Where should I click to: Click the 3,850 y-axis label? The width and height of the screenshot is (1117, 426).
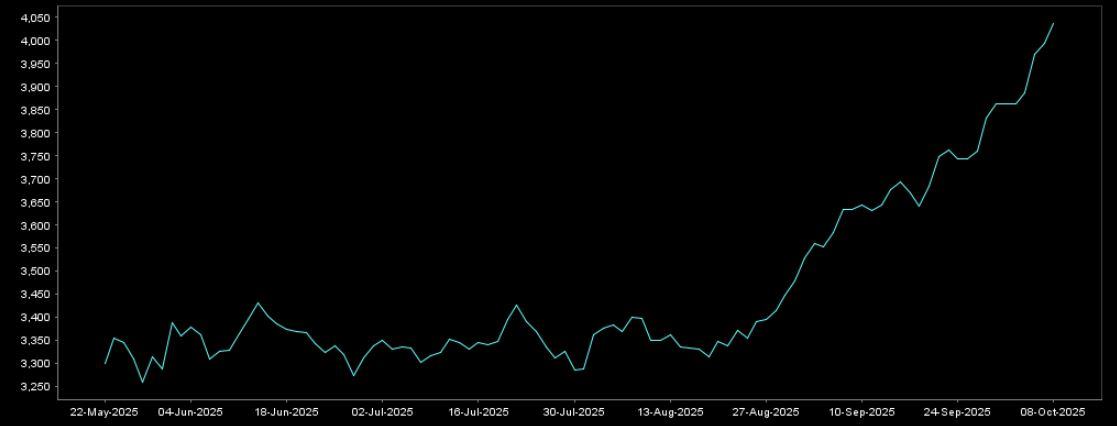pyautogui.click(x=37, y=110)
